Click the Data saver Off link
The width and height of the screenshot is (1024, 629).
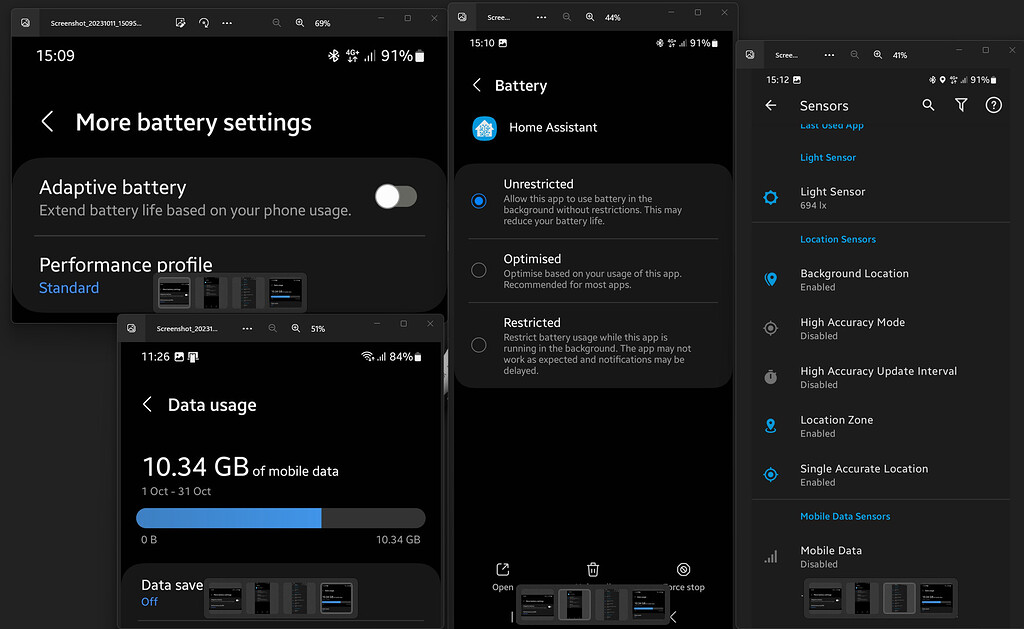tap(149, 601)
